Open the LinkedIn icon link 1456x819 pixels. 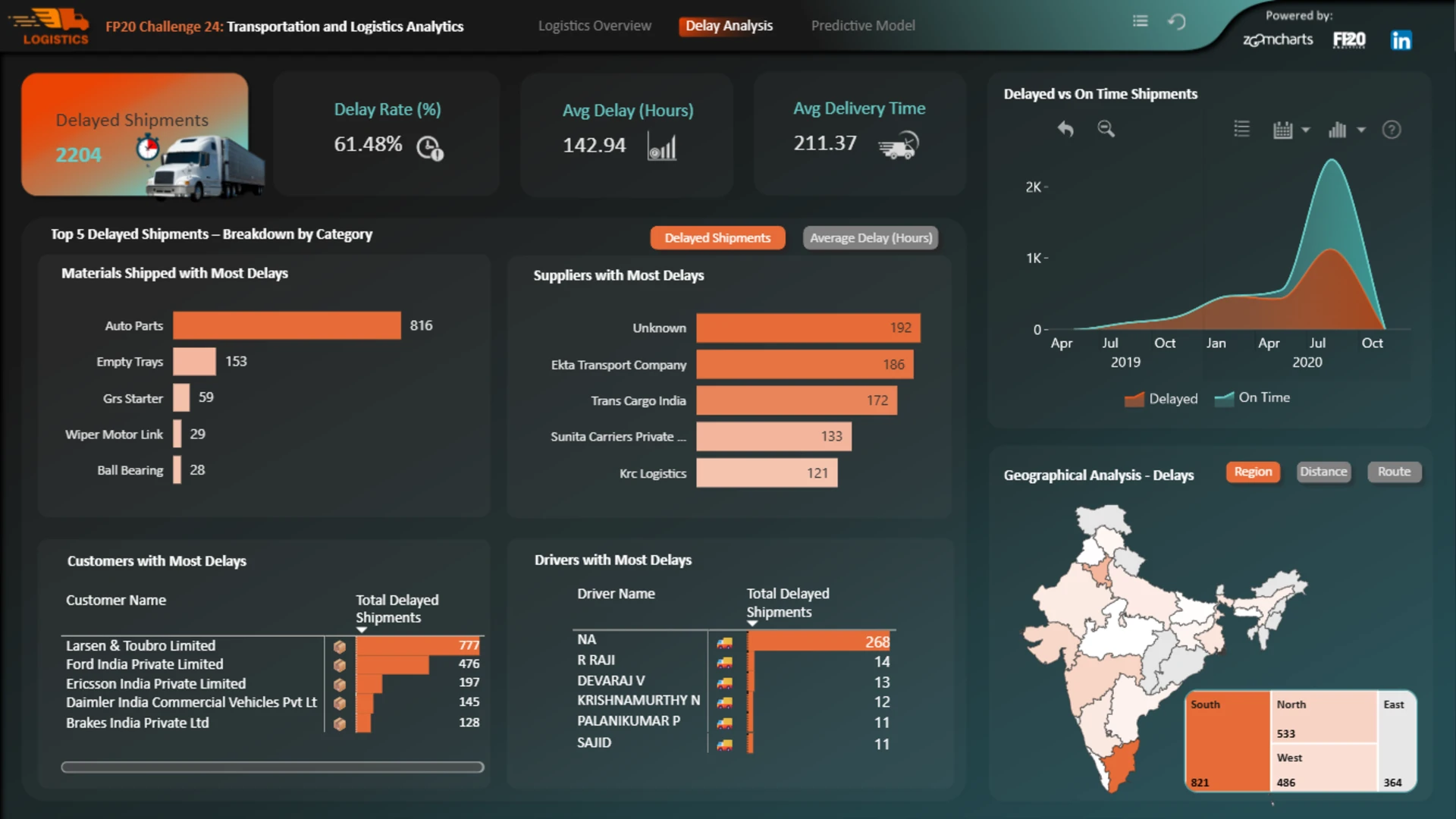pyautogui.click(x=1401, y=40)
